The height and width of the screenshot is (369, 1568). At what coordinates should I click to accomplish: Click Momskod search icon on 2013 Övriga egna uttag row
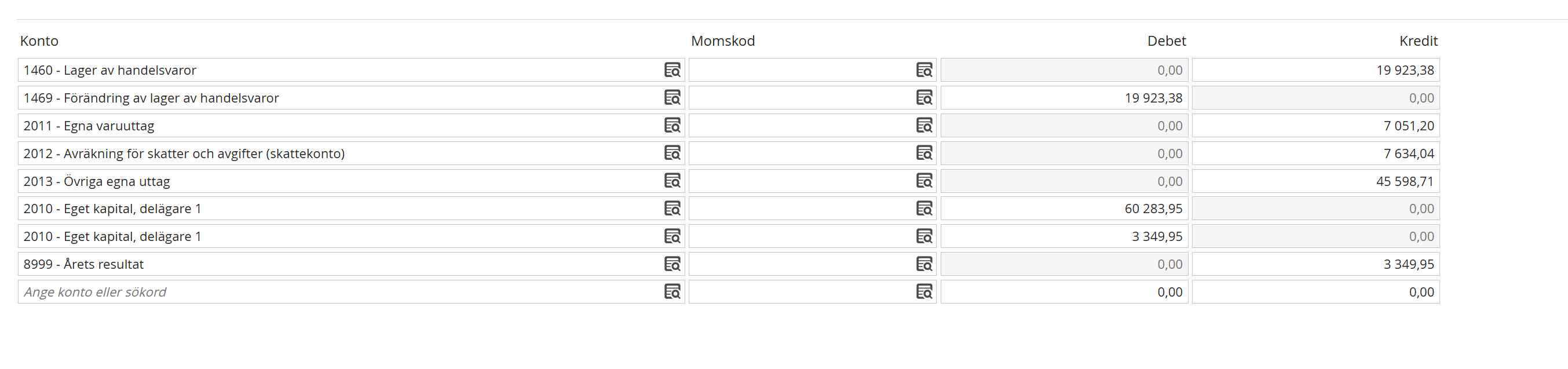(x=924, y=181)
